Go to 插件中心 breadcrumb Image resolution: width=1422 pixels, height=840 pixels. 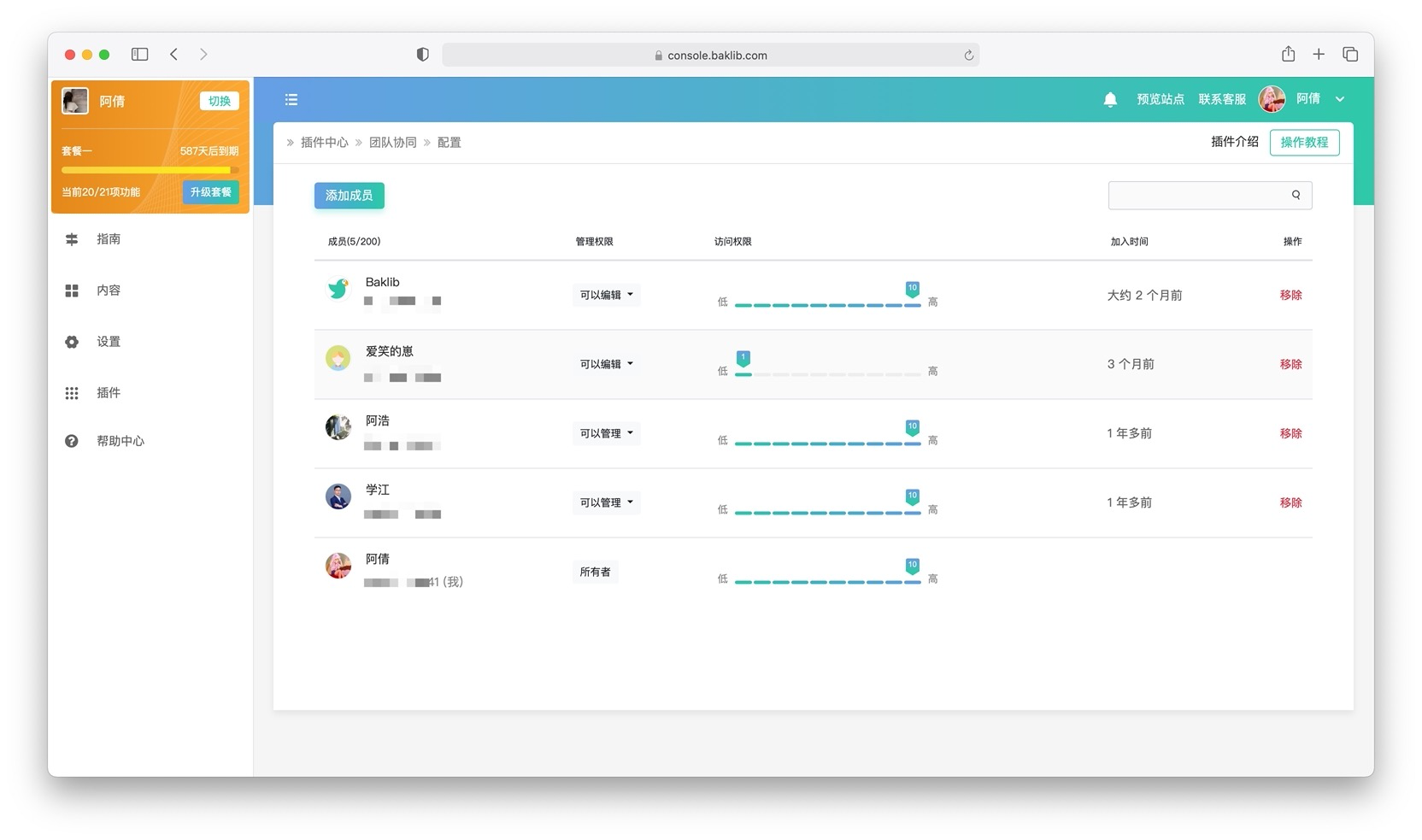[325, 143]
